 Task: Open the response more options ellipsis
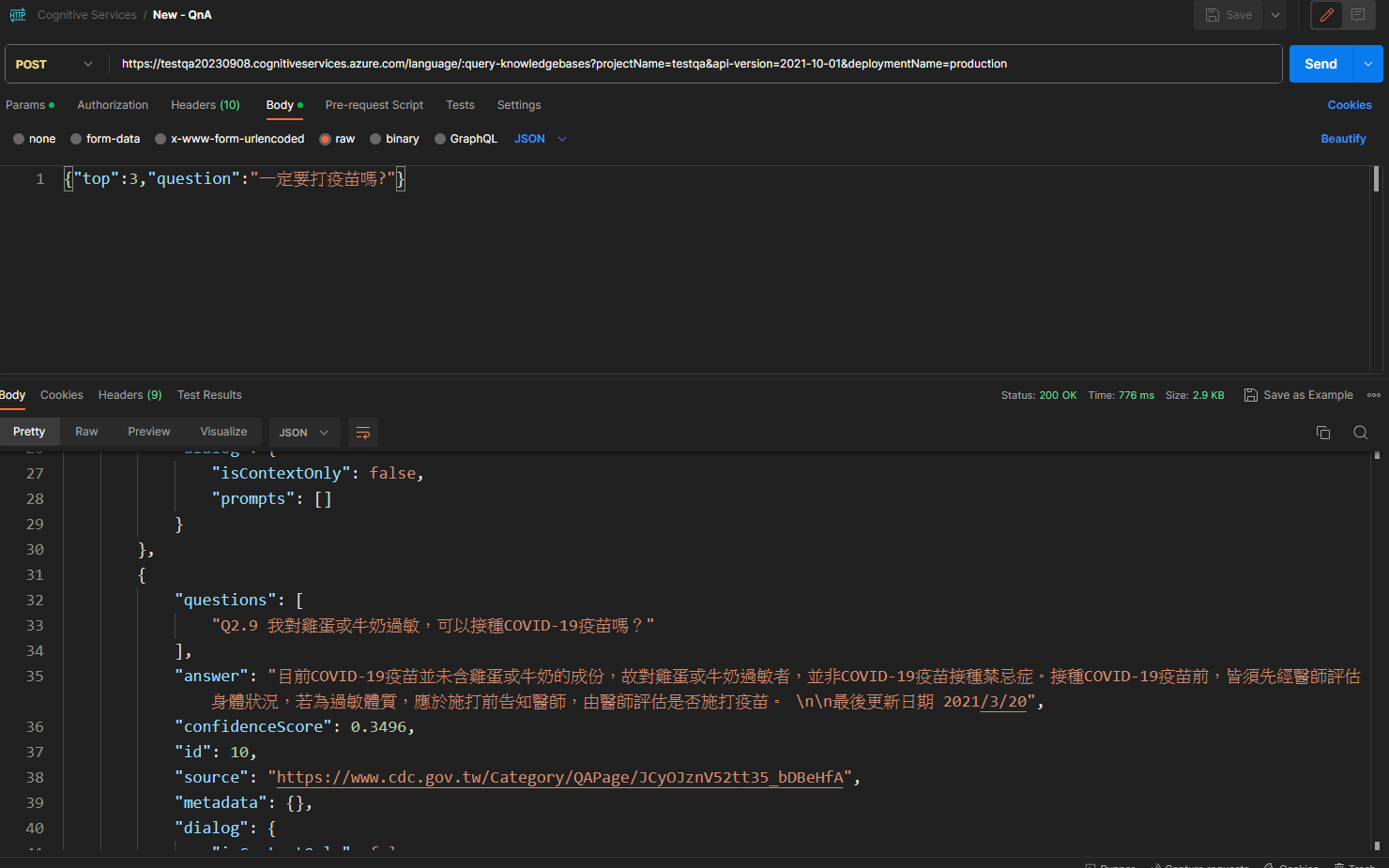1374,395
